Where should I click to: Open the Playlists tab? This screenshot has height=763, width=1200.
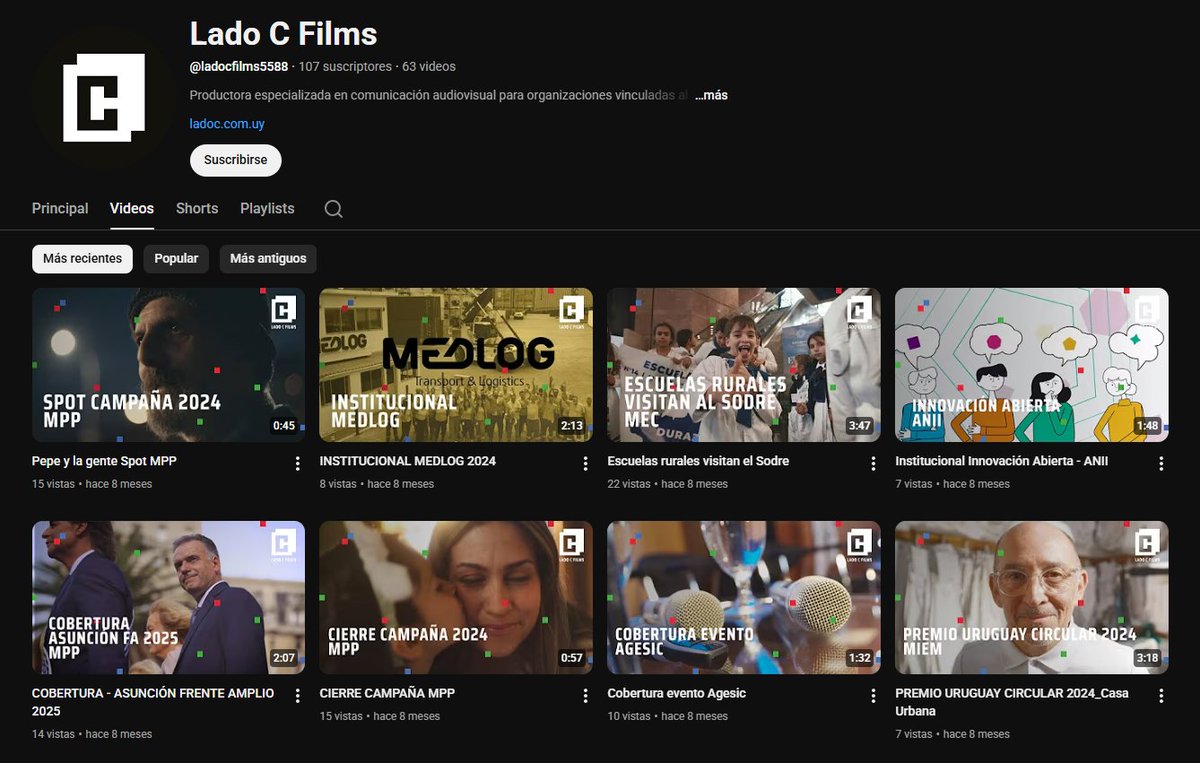[266, 208]
